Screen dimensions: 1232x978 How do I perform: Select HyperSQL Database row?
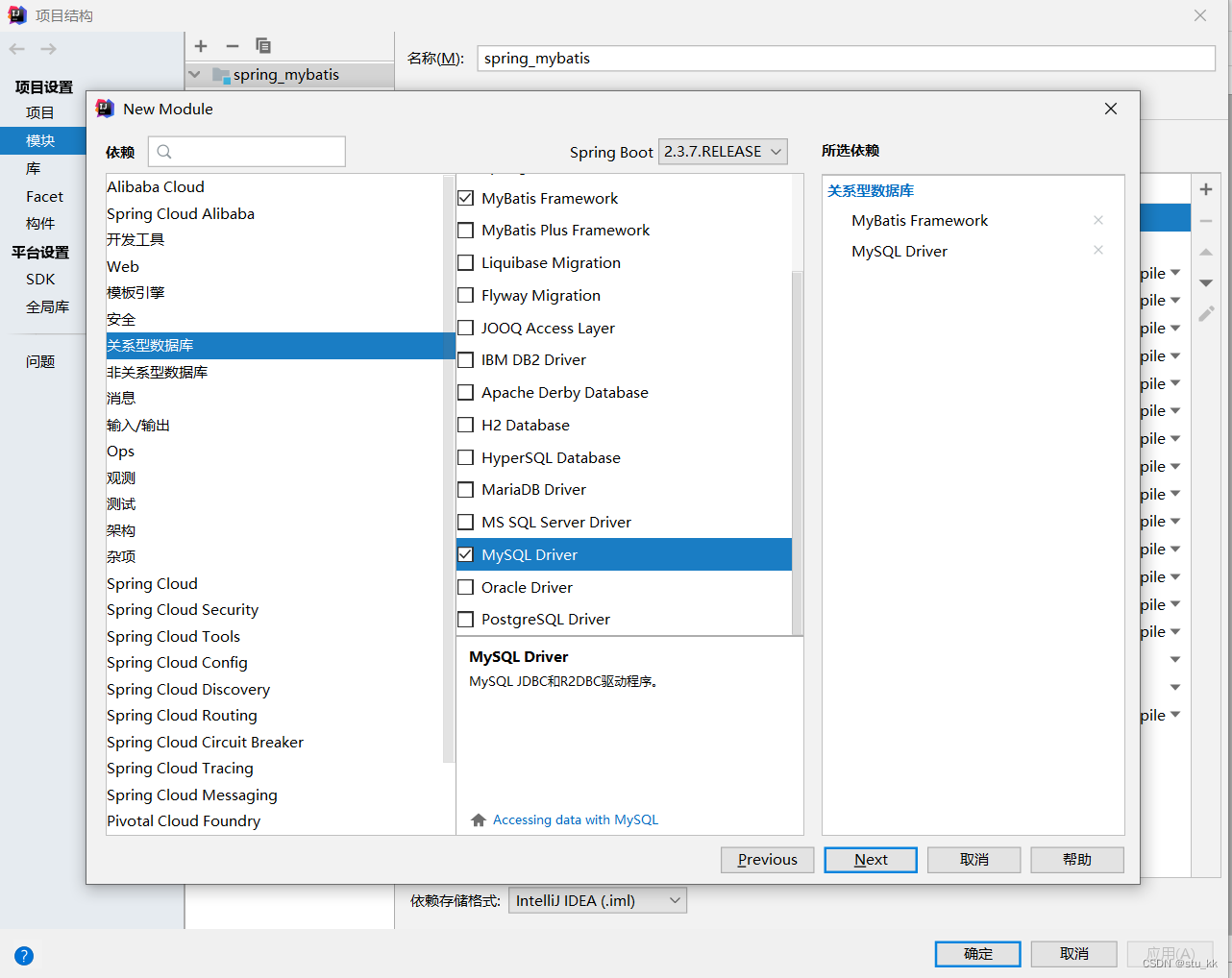[625, 457]
